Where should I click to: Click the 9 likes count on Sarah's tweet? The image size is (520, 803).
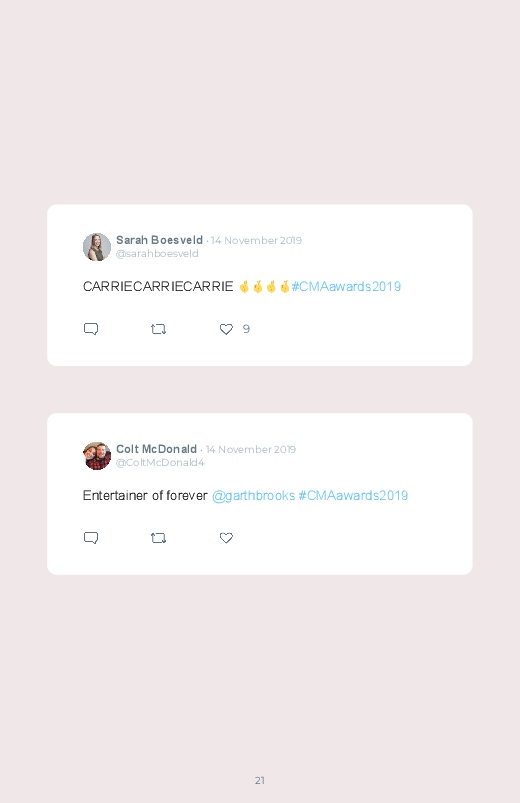pyautogui.click(x=246, y=329)
